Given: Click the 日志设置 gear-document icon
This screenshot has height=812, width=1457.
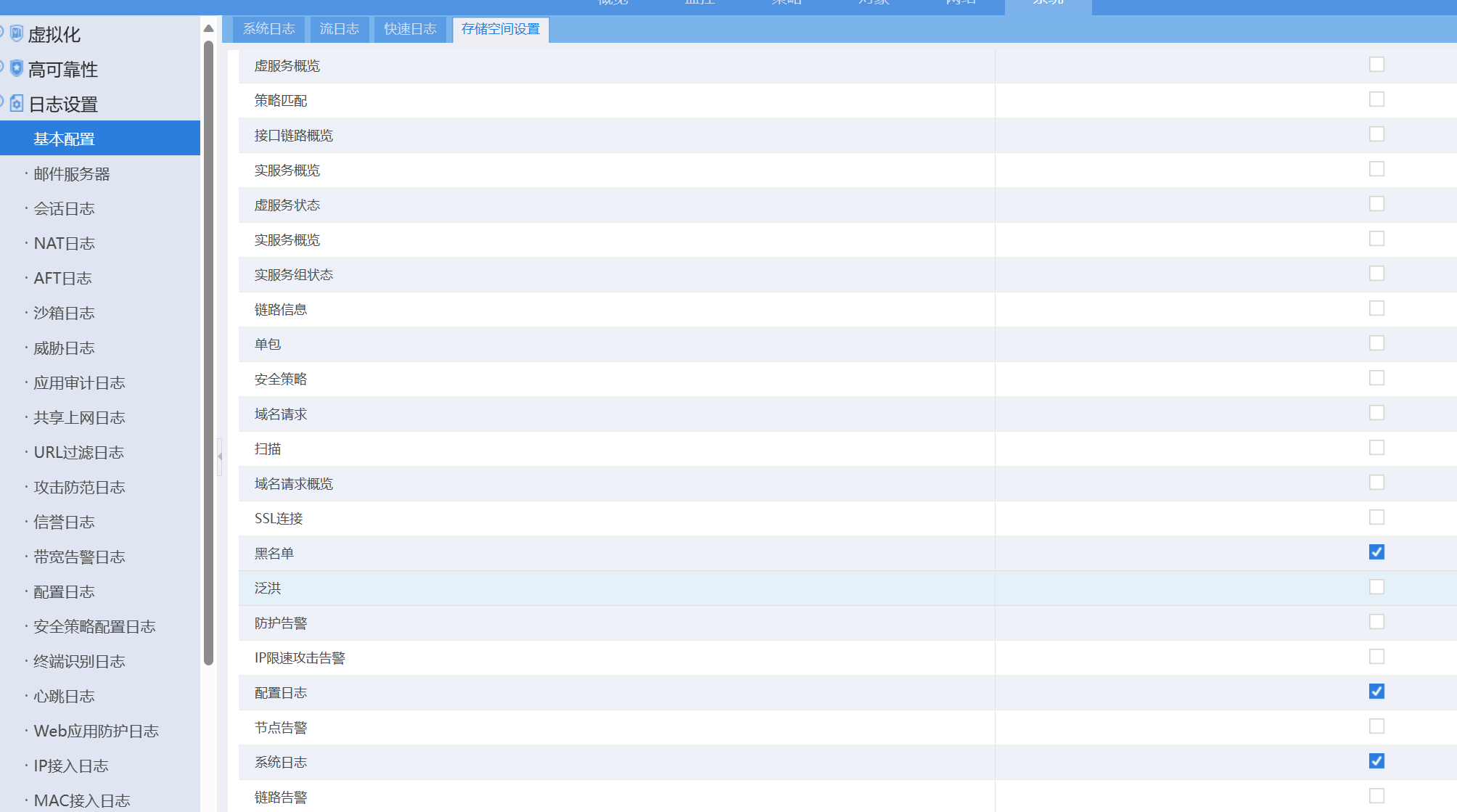Looking at the screenshot, I should 17,103.
